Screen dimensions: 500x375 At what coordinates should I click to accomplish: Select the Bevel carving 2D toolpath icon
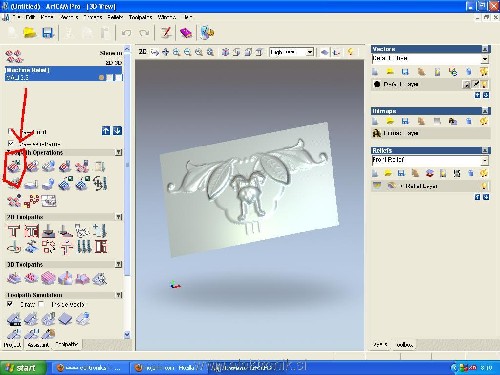(66, 231)
